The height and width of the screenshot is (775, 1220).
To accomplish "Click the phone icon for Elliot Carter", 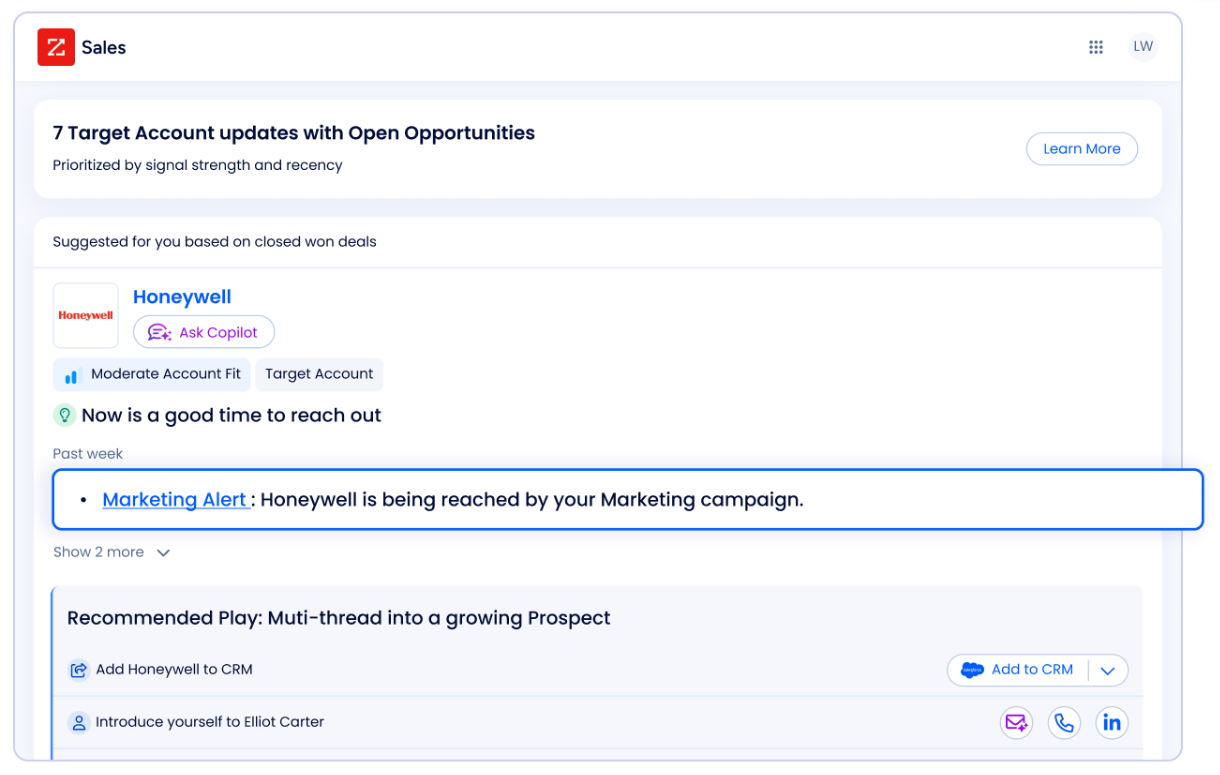I will (x=1064, y=723).
